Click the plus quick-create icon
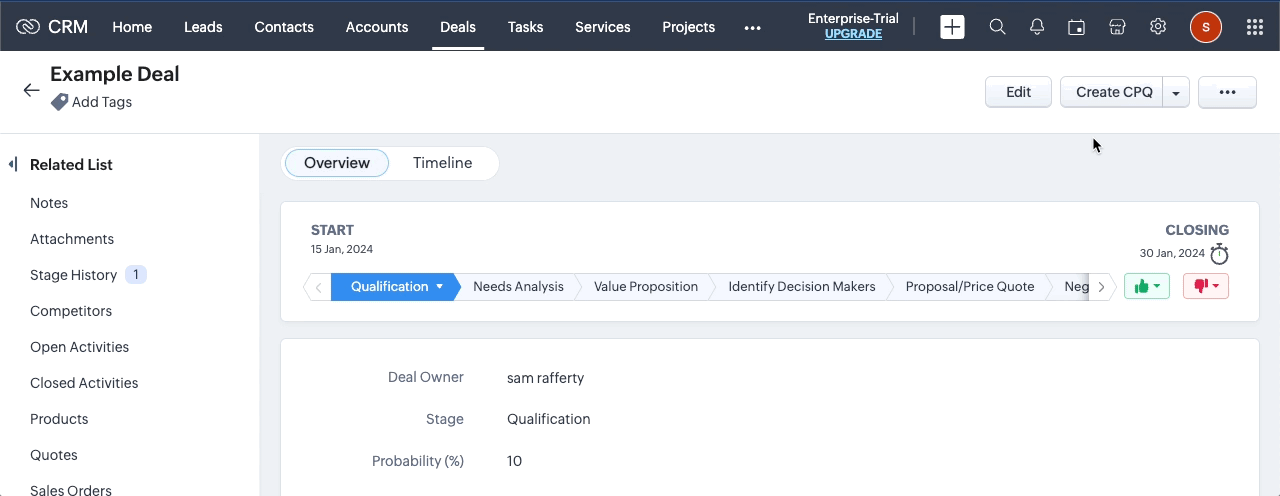1280x496 pixels. tap(952, 27)
